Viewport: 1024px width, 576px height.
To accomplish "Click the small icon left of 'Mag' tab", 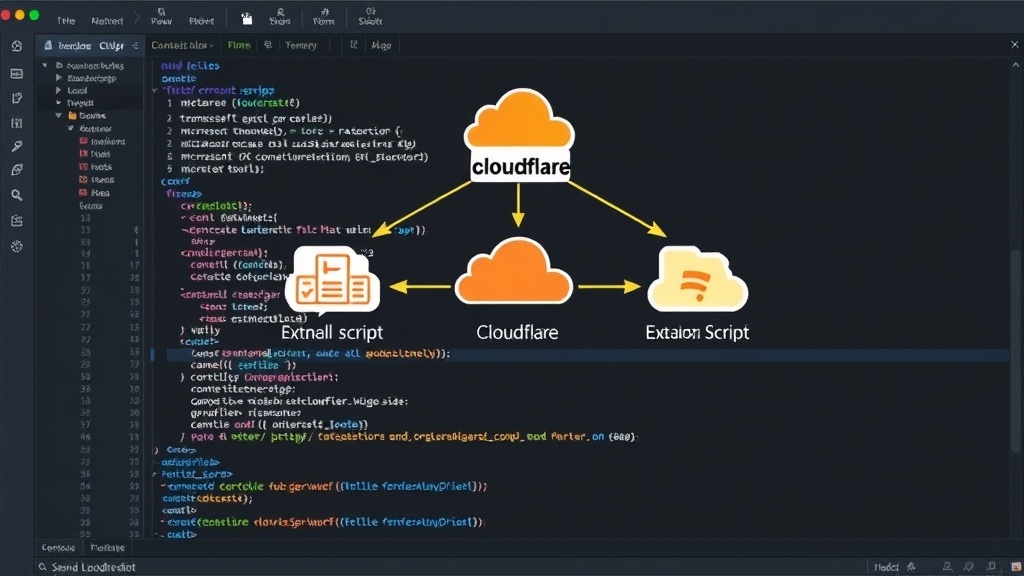I will pos(354,45).
